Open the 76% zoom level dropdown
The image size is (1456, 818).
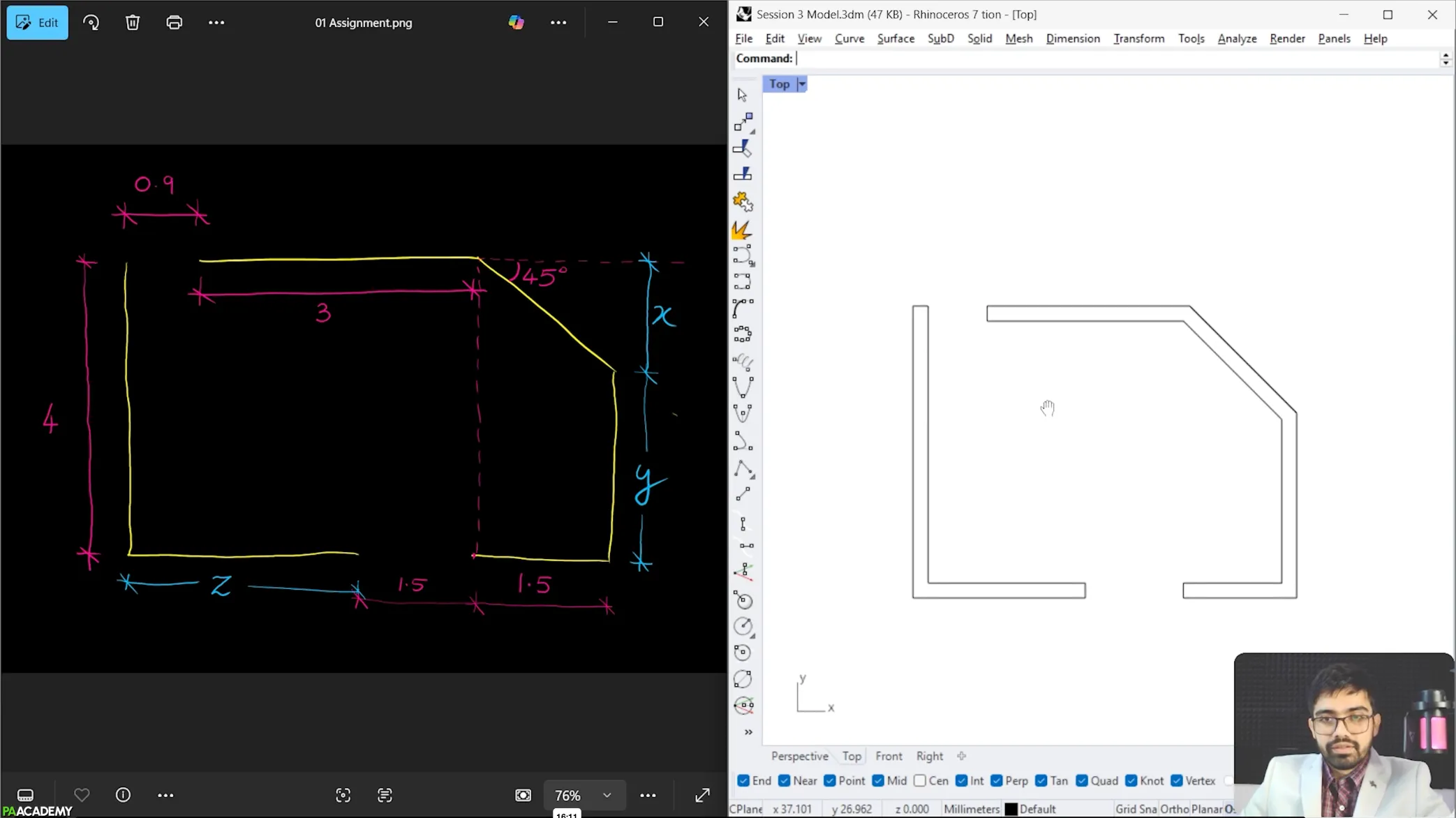pyautogui.click(x=607, y=794)
